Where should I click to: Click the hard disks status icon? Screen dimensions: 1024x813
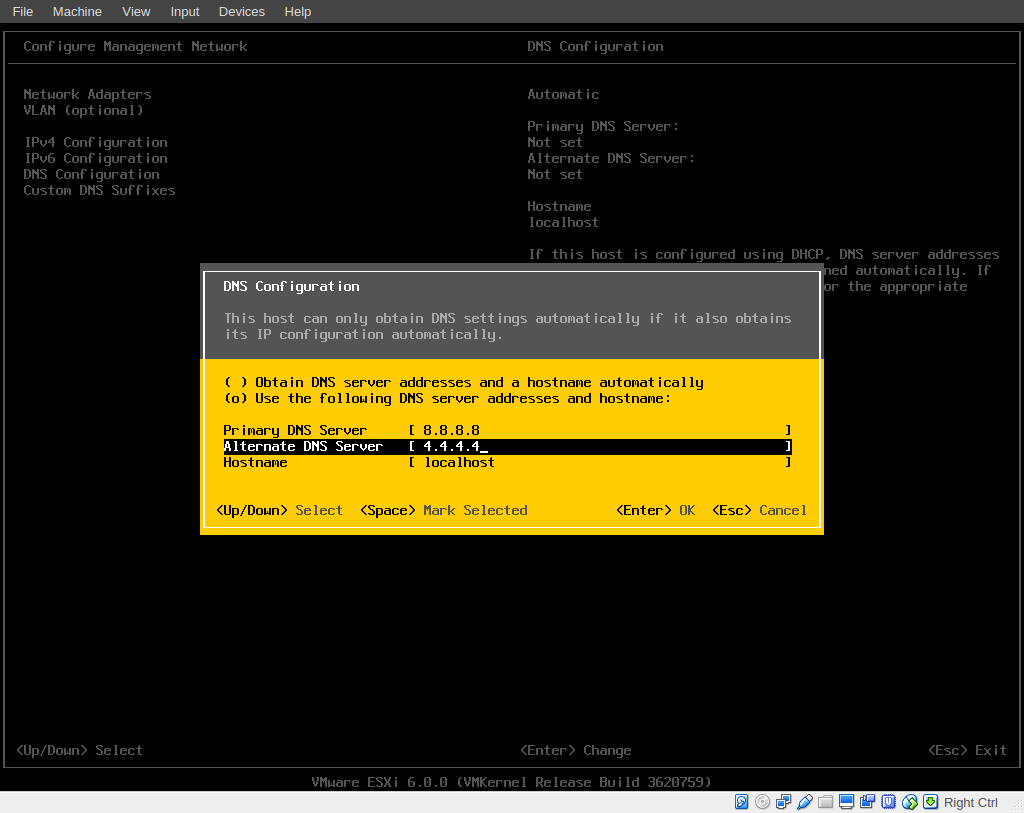point(741,801)
